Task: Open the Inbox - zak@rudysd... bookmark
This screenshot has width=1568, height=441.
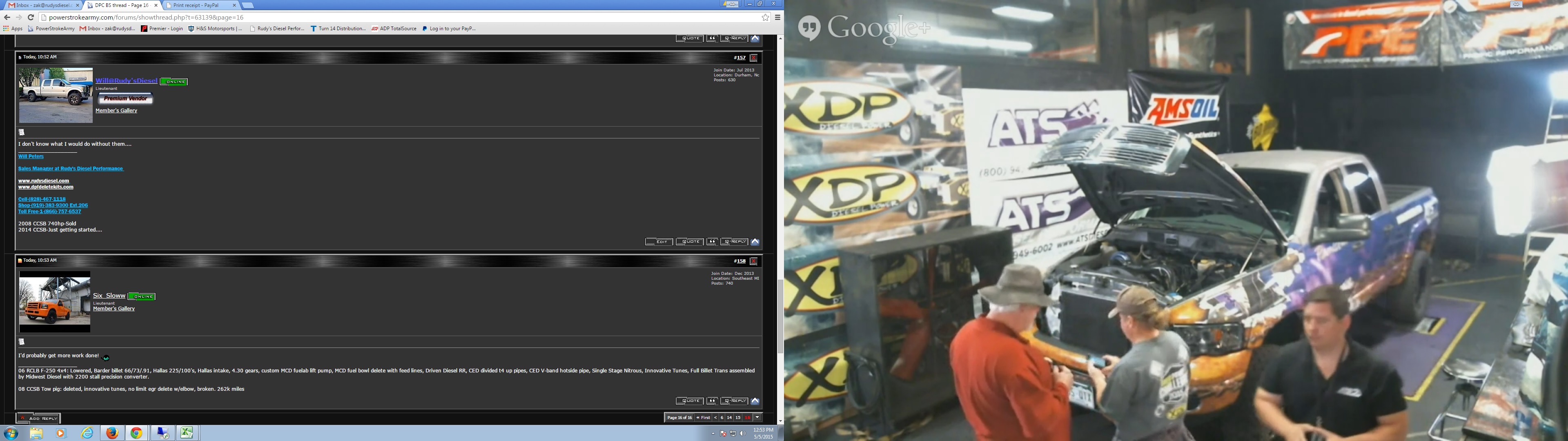Action: coord(108,29)
